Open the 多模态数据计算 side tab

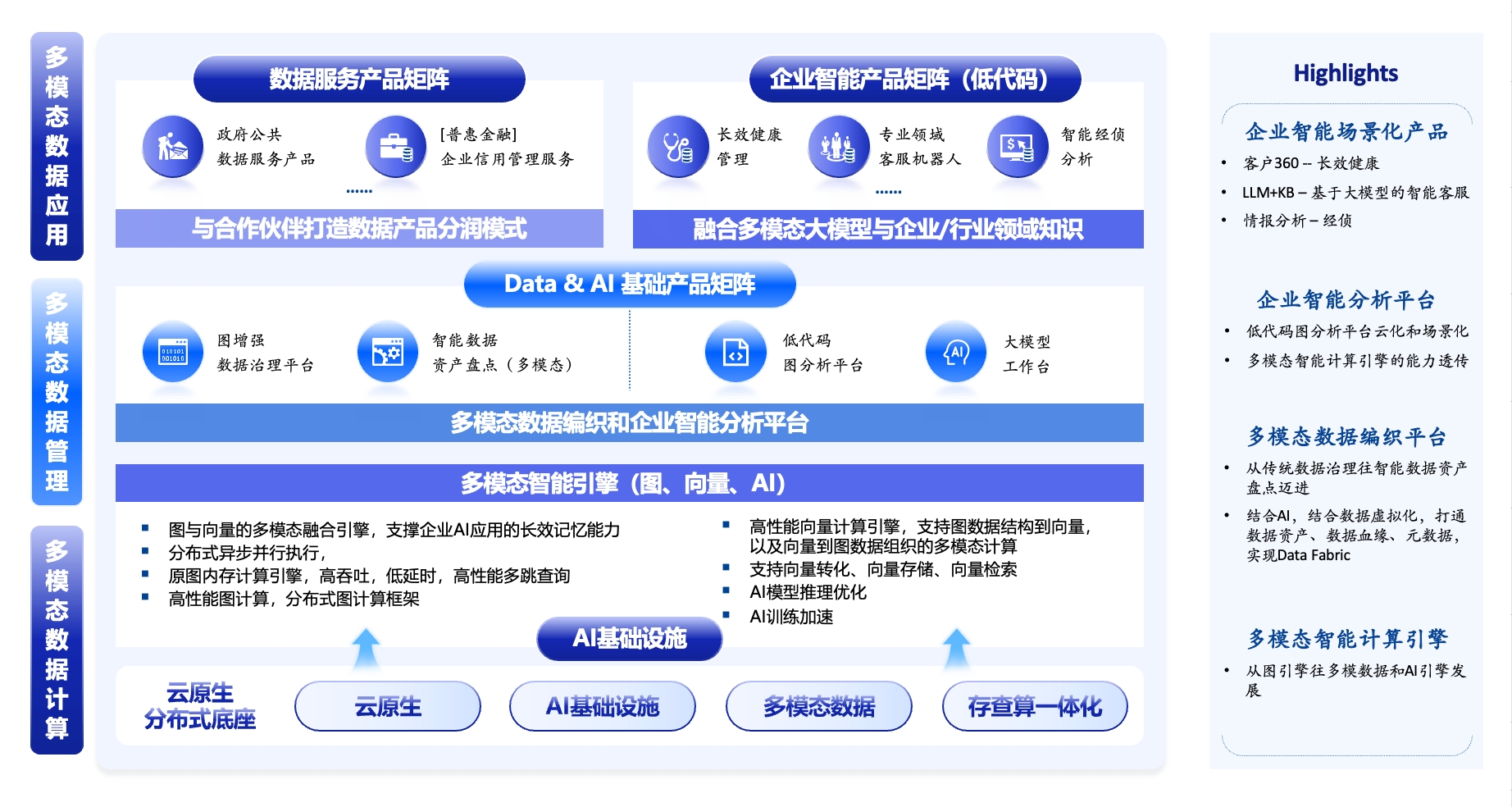point(57,640)
